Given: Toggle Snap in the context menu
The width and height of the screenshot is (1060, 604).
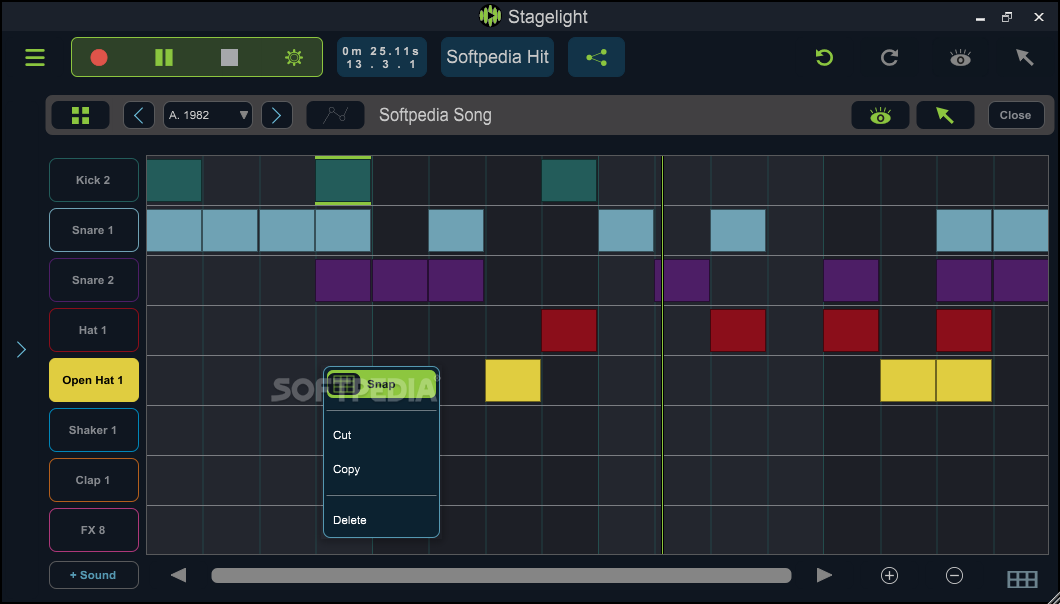Looking at the screenshot, I should 381,384.
